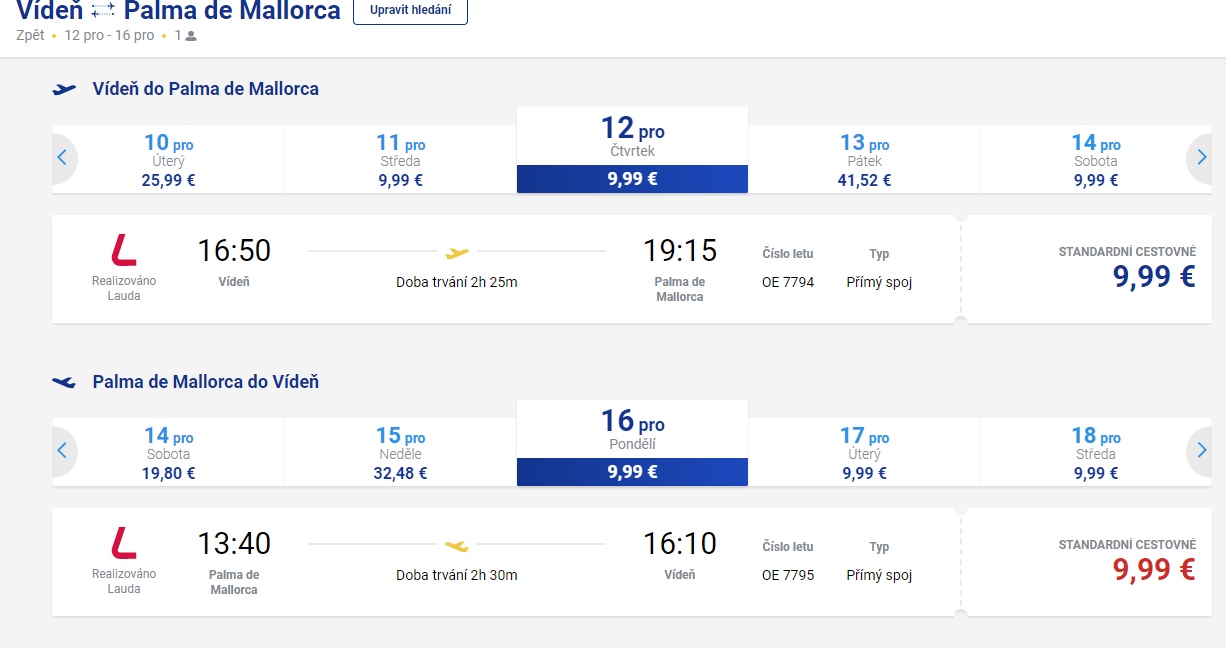The width and height of the screenshot is (1226, 648).
Task: Click the left arrow on outbound dates
Action: point(62,158)
